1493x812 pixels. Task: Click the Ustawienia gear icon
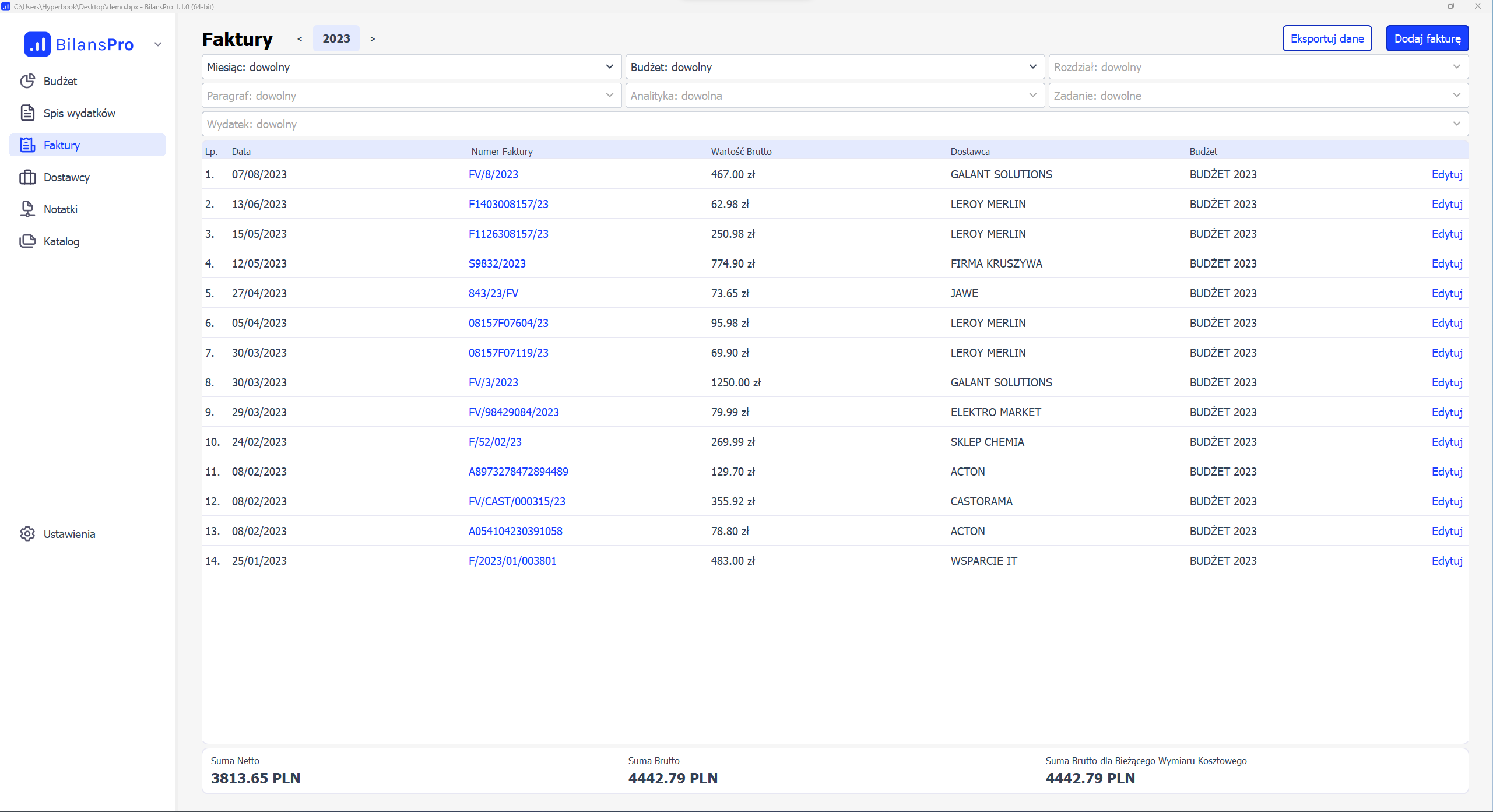tap(27, 534)
